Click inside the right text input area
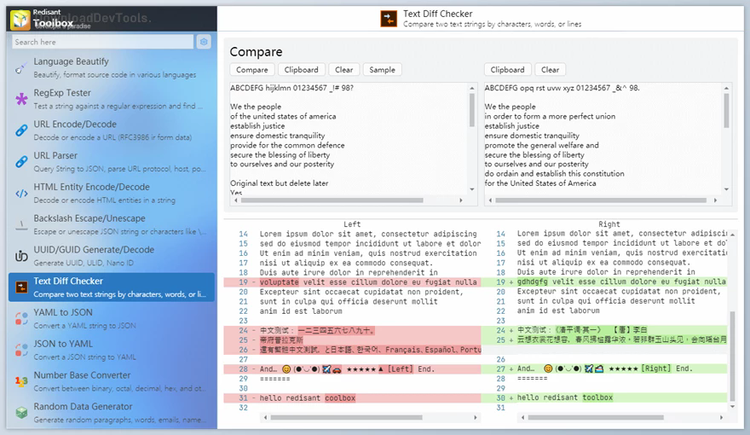The height and width of the screenshot is (435, 750). click(x=603, y=139)
